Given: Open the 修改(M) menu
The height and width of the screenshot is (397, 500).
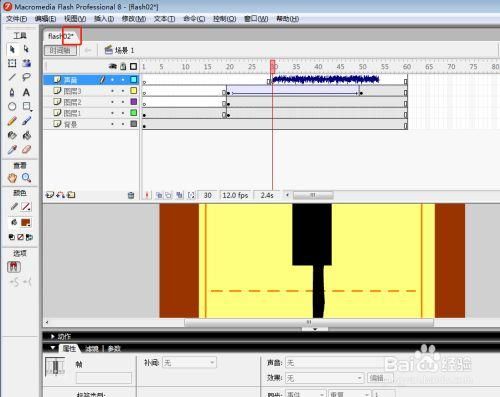Looking at the screenshot, I should point(134,19).
